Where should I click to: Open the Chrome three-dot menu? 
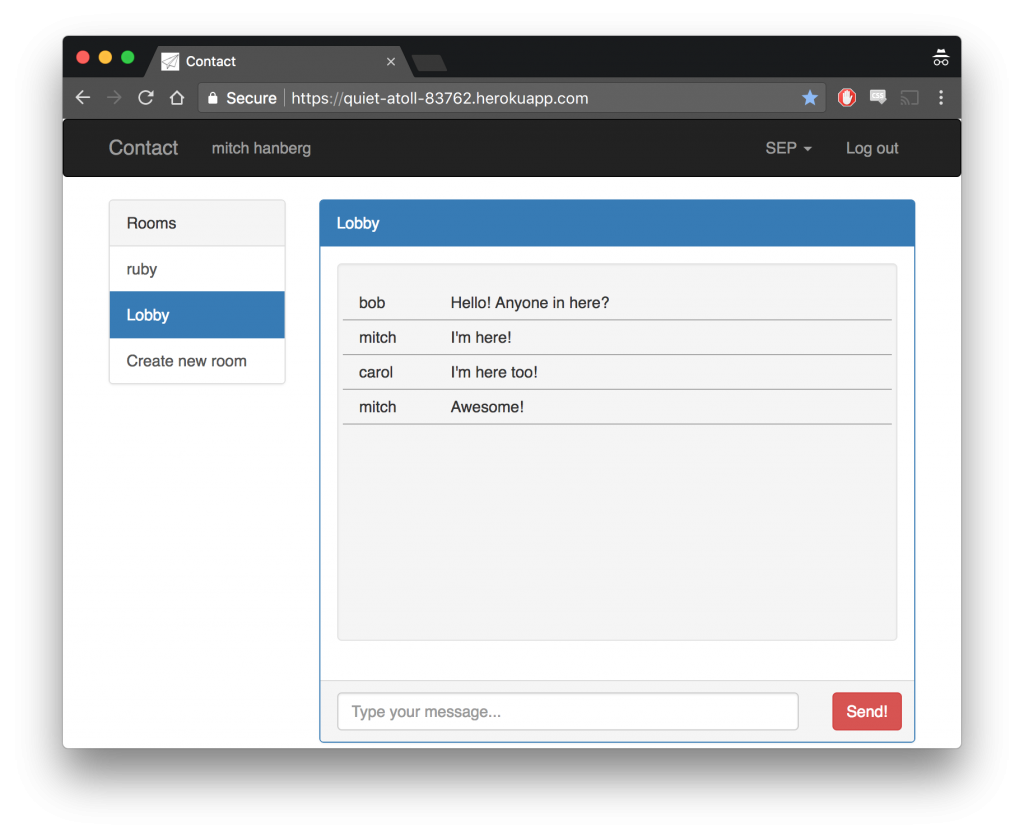pyautogui.click(x=941, y=98)
